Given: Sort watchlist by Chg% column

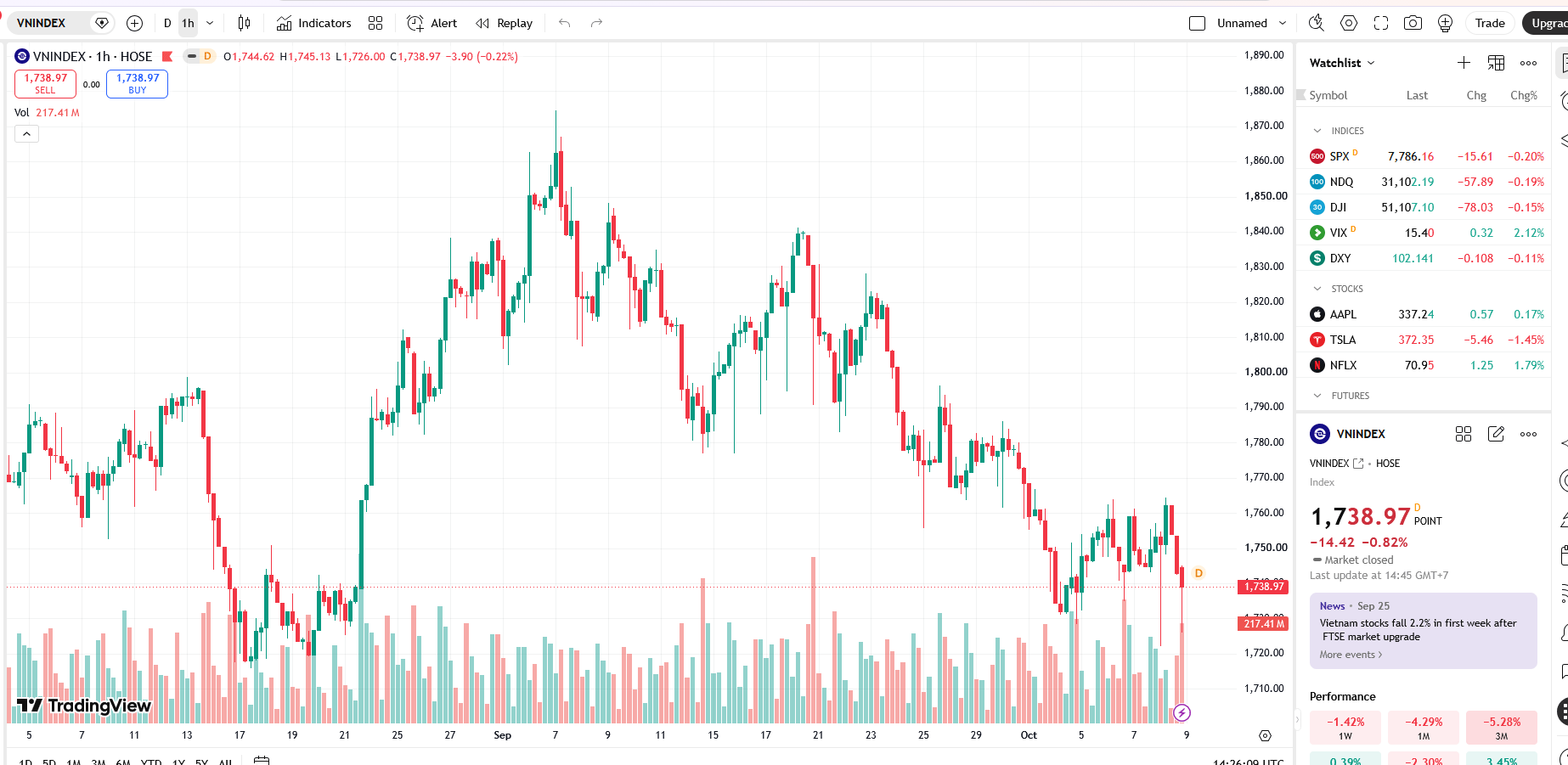Looking at the screenshot, I should (x=1523, y=95).
